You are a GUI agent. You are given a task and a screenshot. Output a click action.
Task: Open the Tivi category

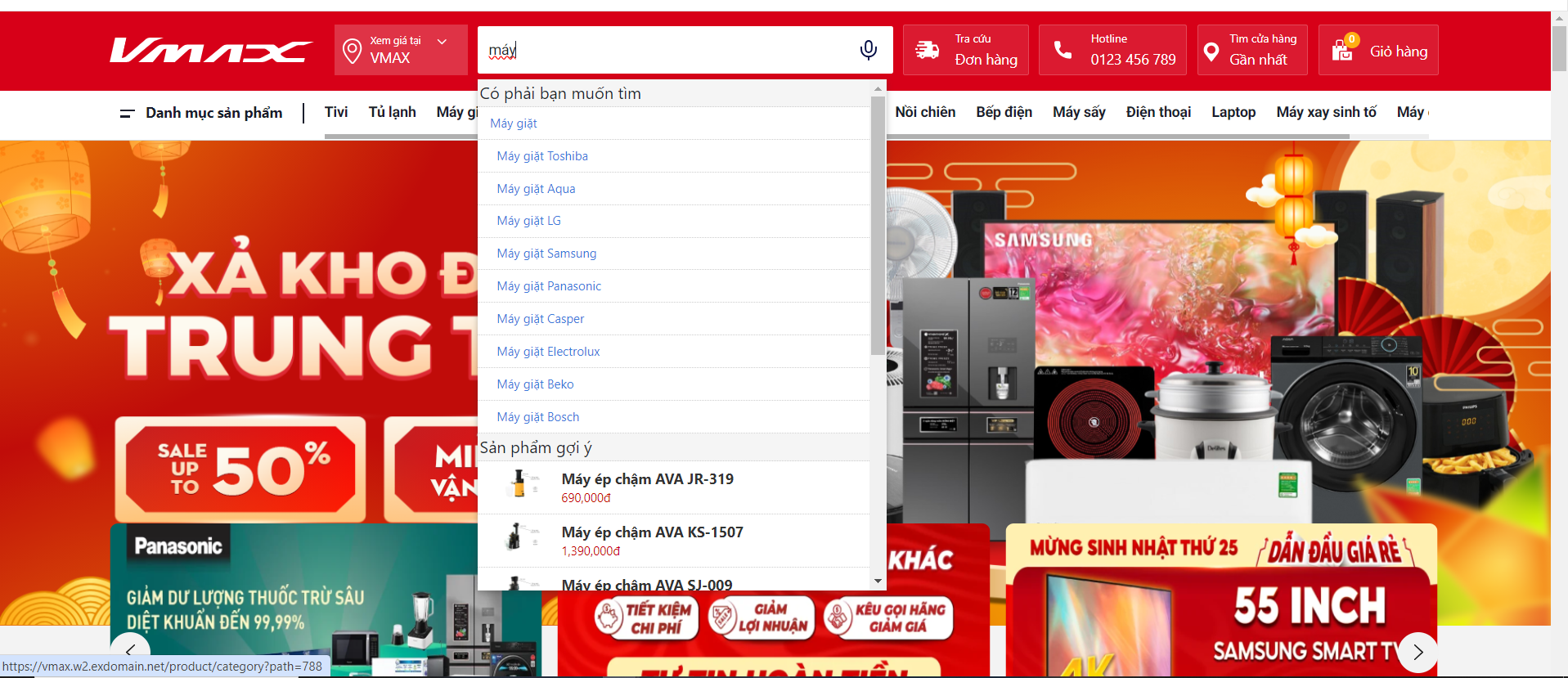336,112
